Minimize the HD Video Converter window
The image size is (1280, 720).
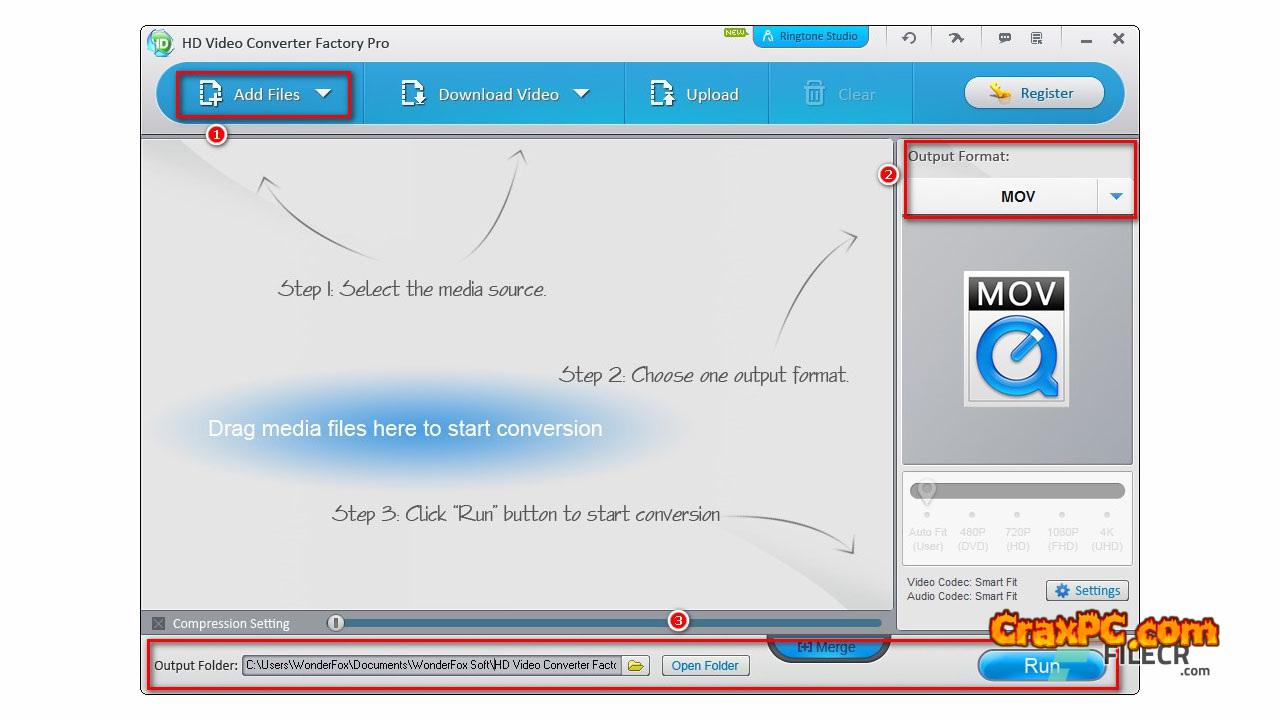coord(1086,39)
